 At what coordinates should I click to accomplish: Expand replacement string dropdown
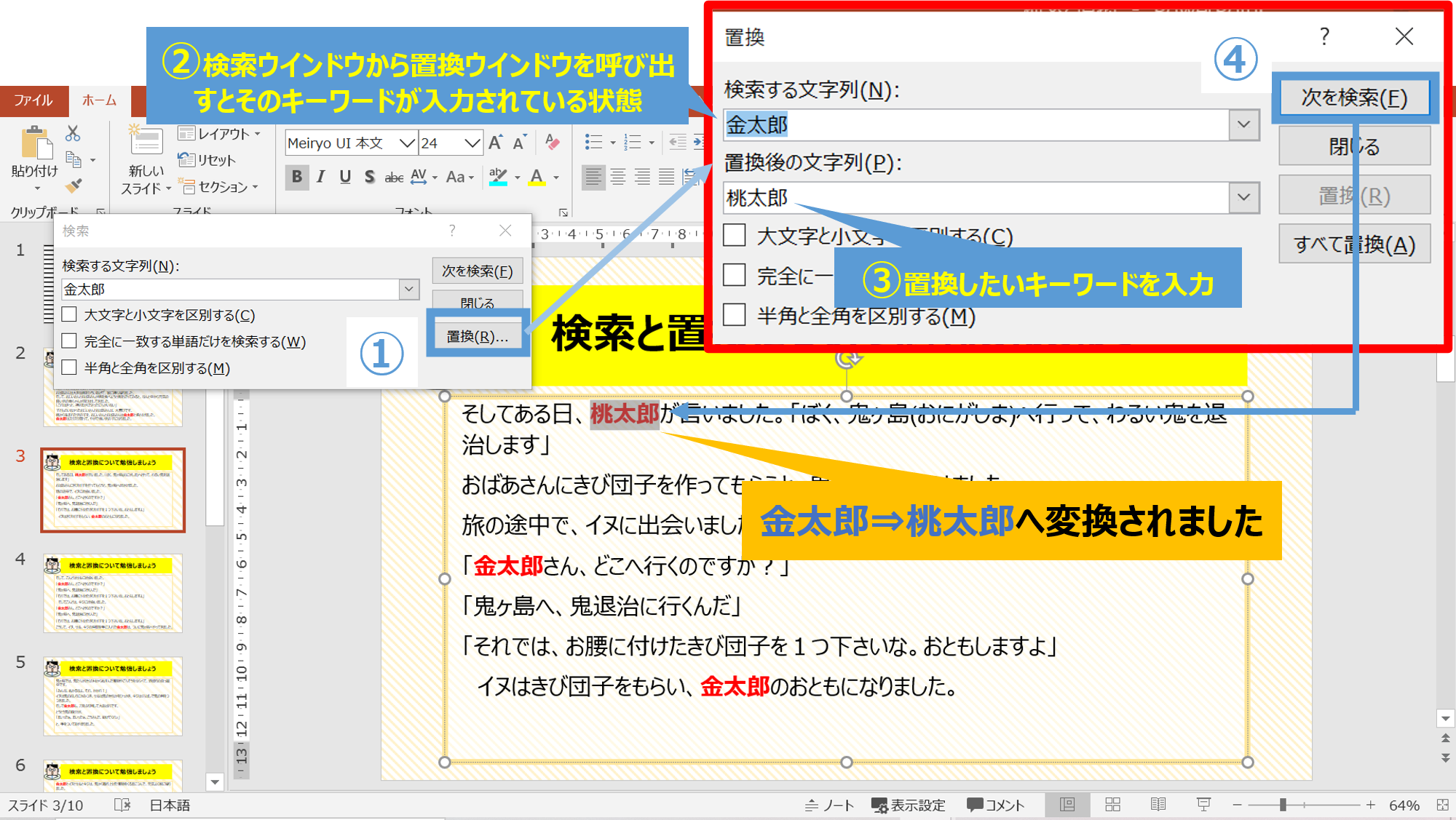pos(1244,197)
